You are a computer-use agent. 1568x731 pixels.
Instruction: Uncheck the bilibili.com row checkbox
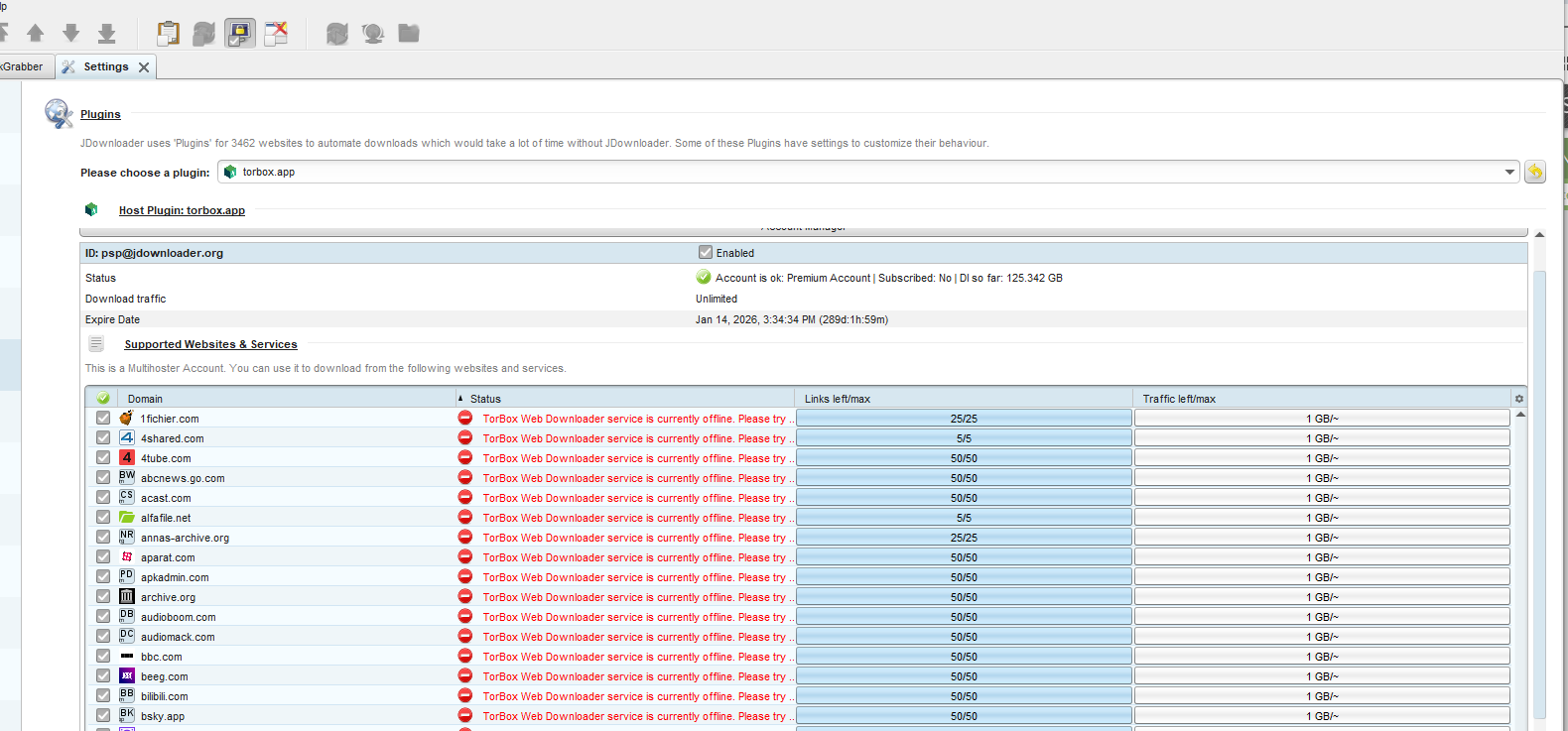point(103,695)
